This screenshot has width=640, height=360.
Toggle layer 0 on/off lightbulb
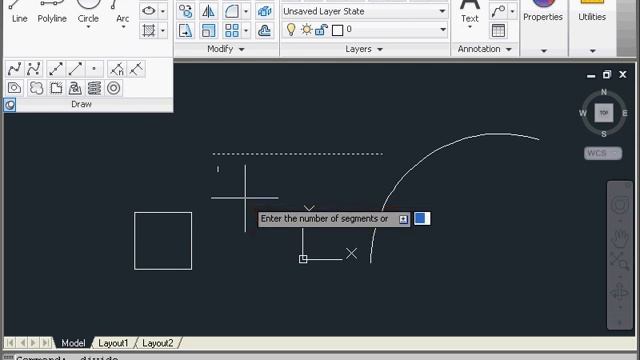coord(291,29)
